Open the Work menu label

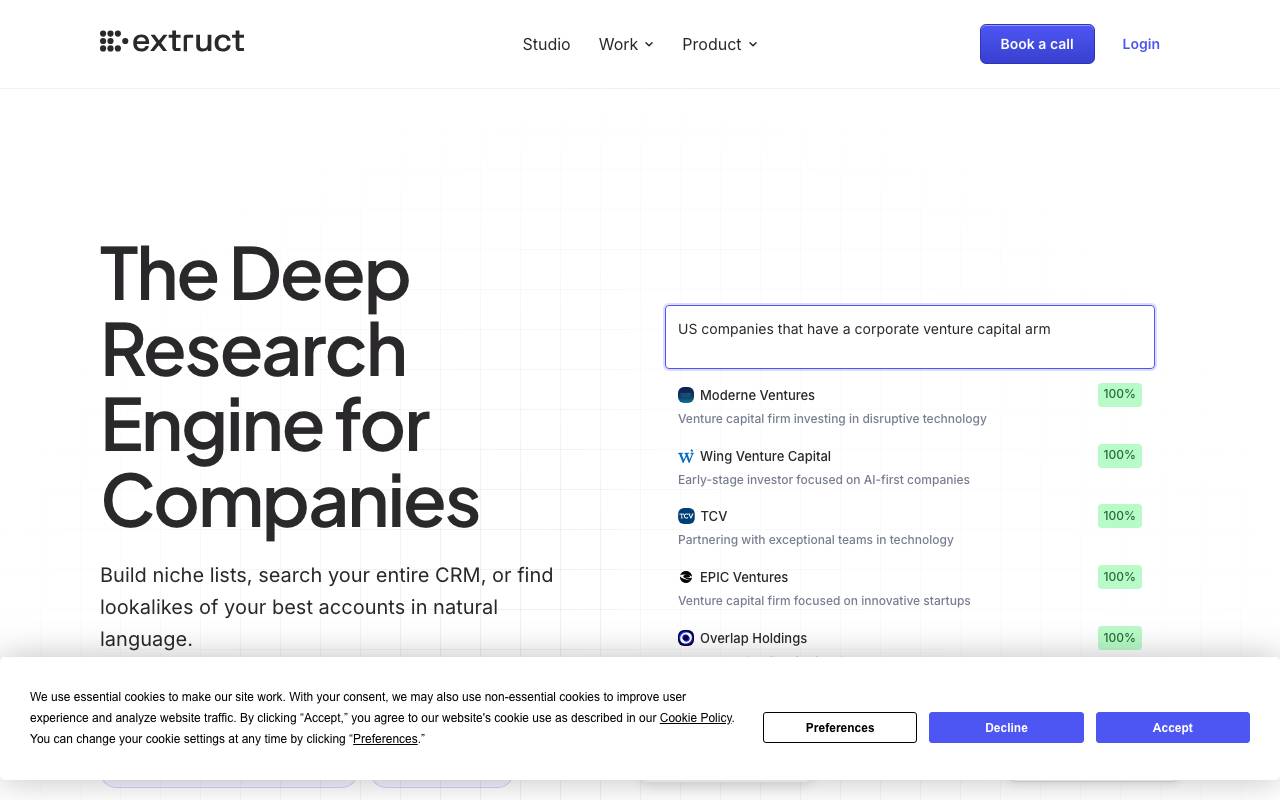point(618,44)
